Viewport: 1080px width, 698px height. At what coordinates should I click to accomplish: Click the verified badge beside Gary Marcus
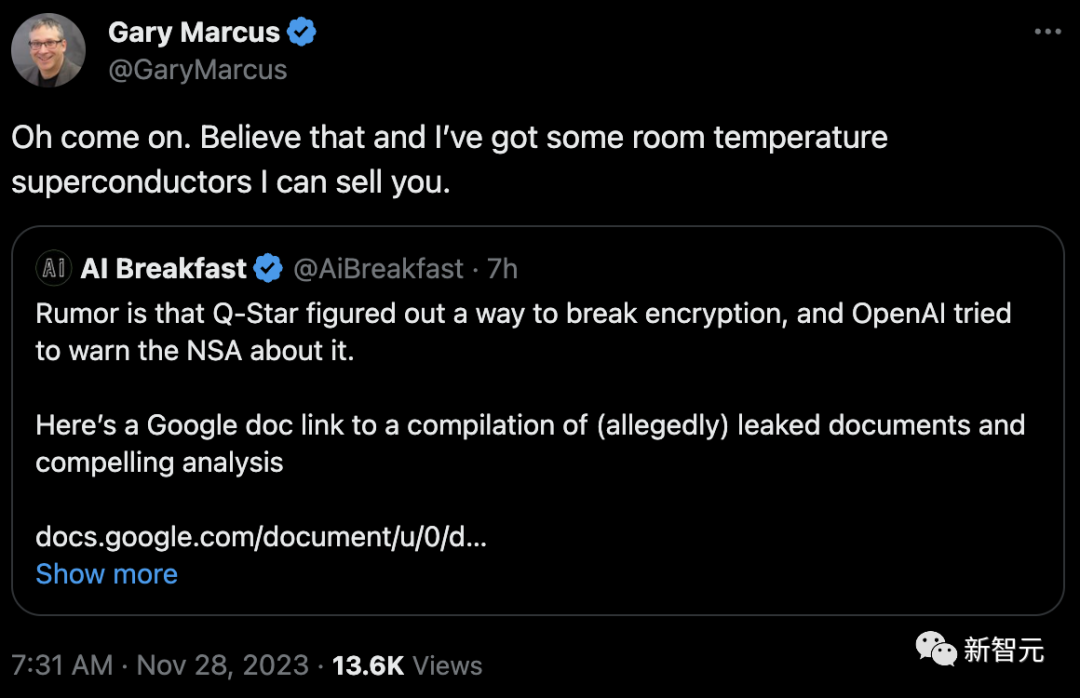pos(302,32)
